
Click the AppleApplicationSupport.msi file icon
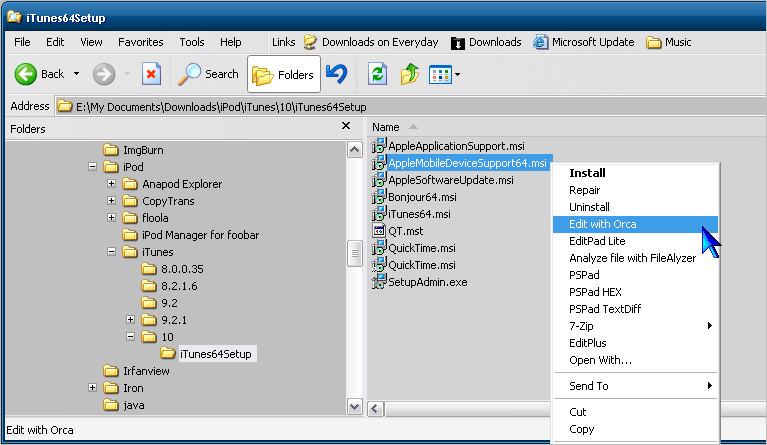click(x=379, y=146)
